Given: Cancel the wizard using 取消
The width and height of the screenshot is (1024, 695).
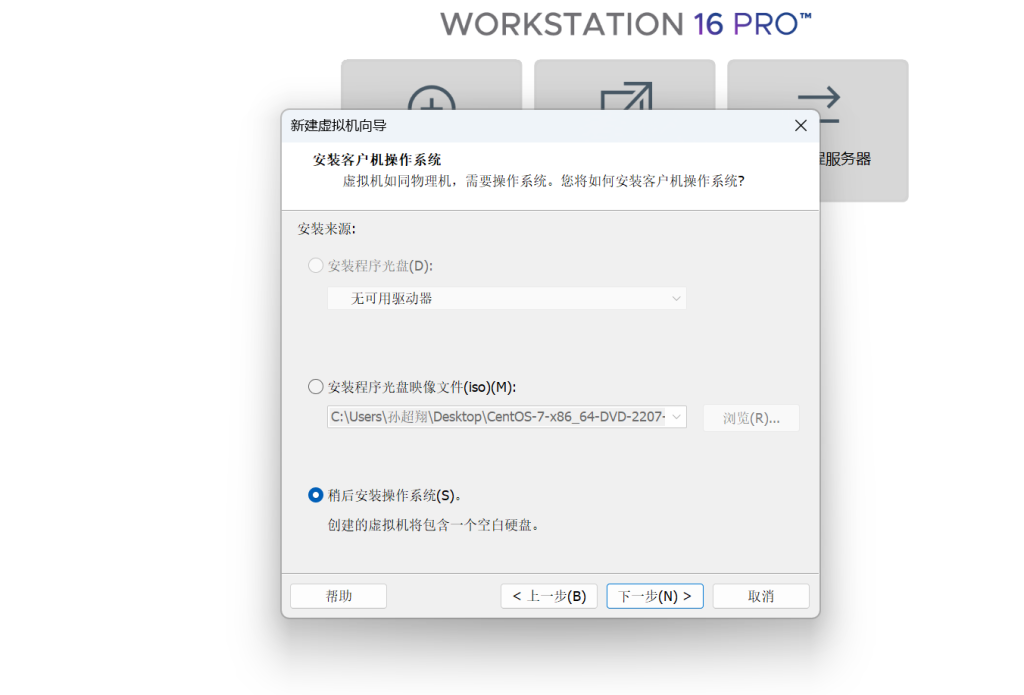Looking at the screenshot, I should click(x=761, y=596).
